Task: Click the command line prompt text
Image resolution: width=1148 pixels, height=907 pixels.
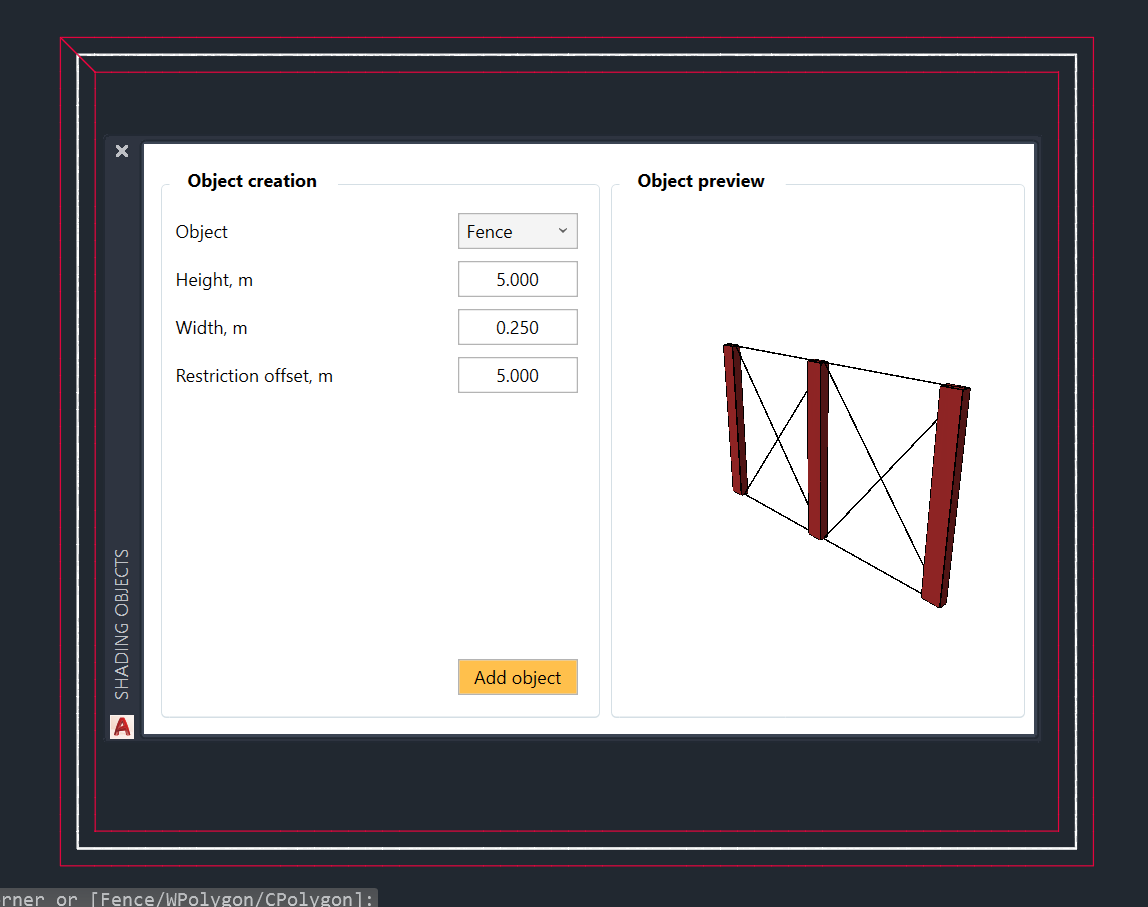Action: [188, 898]
